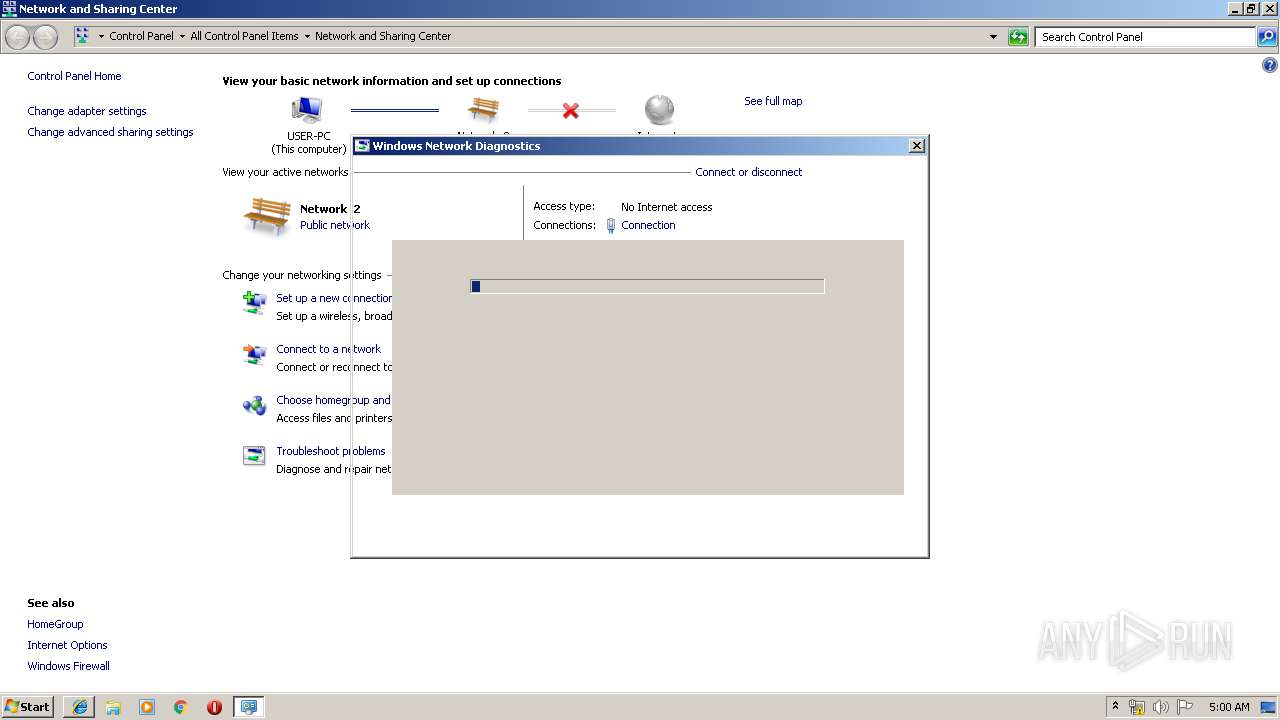
Task: Click the Troubleshoot problems icon
Action: (255, 456)
